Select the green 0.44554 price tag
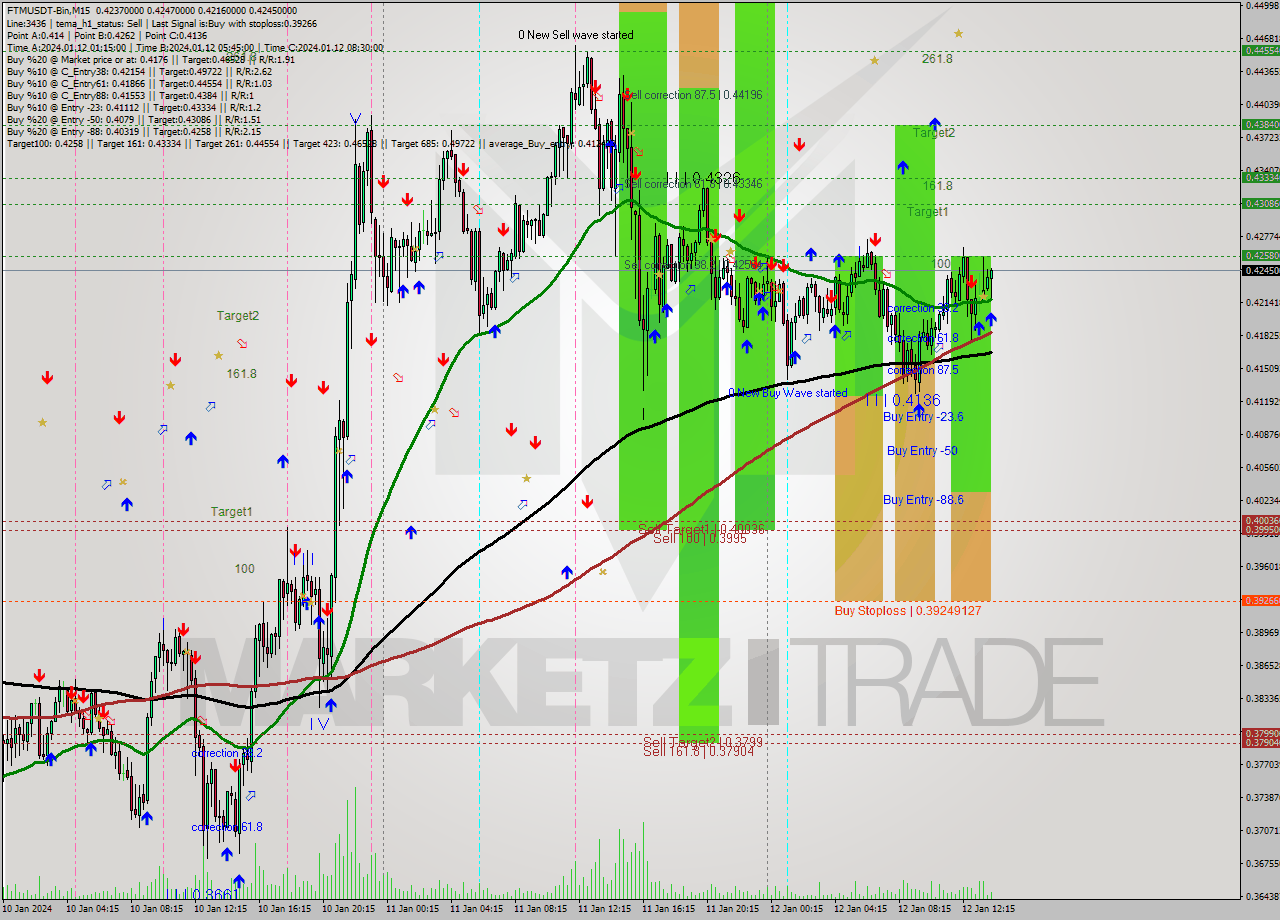This screenshot has width=1280, height=920. pyautogui.click(x=1260, y=50)
